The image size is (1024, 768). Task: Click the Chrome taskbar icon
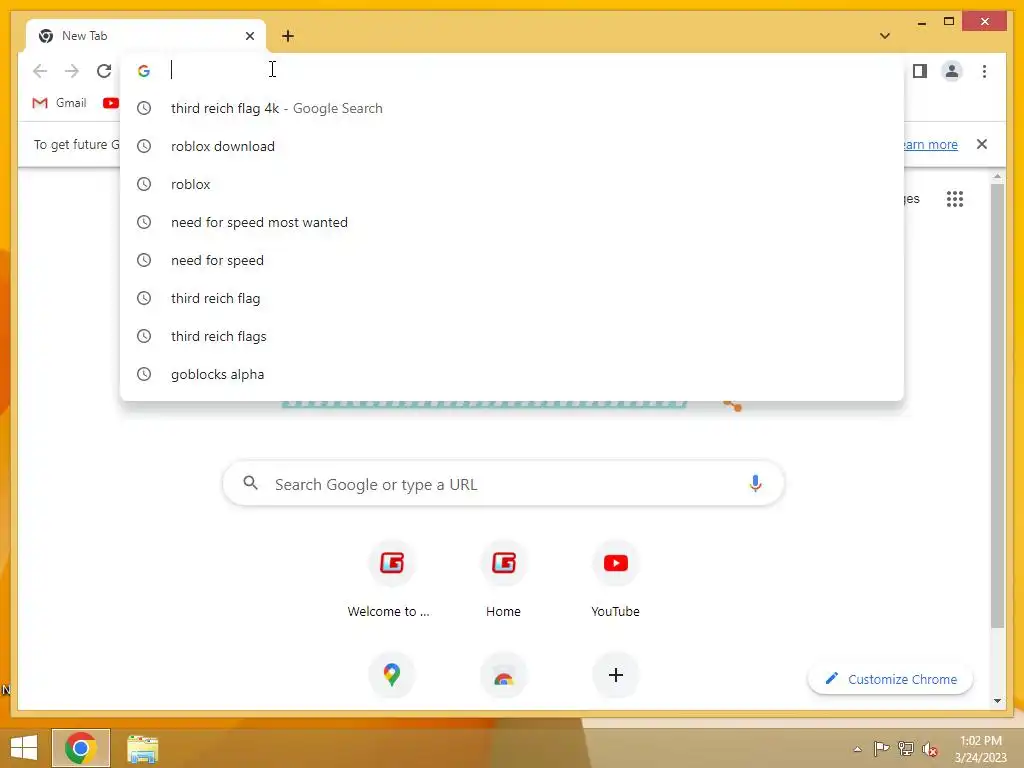(x=80, y=748)
